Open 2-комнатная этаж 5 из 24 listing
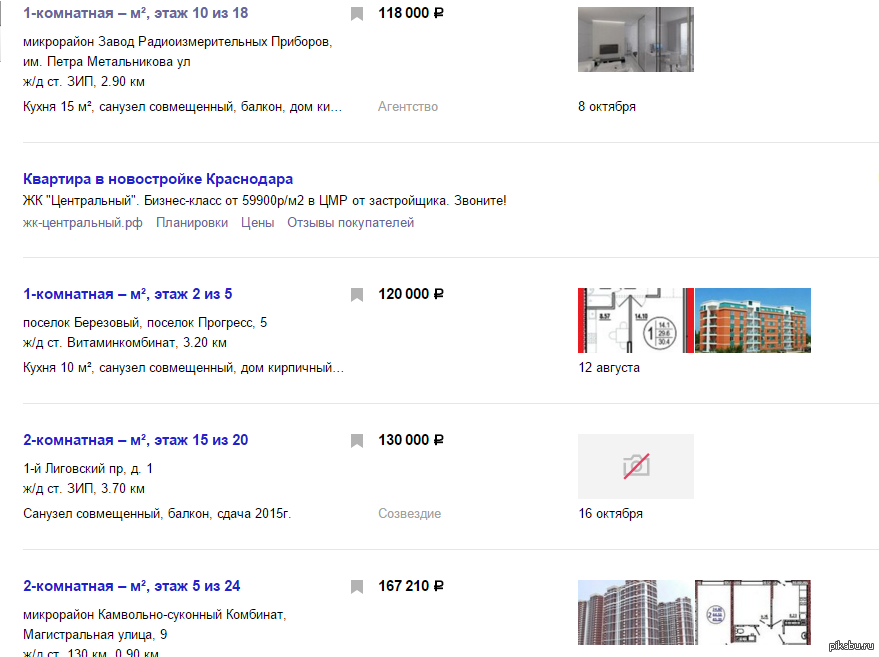 [x=132, y=586]
